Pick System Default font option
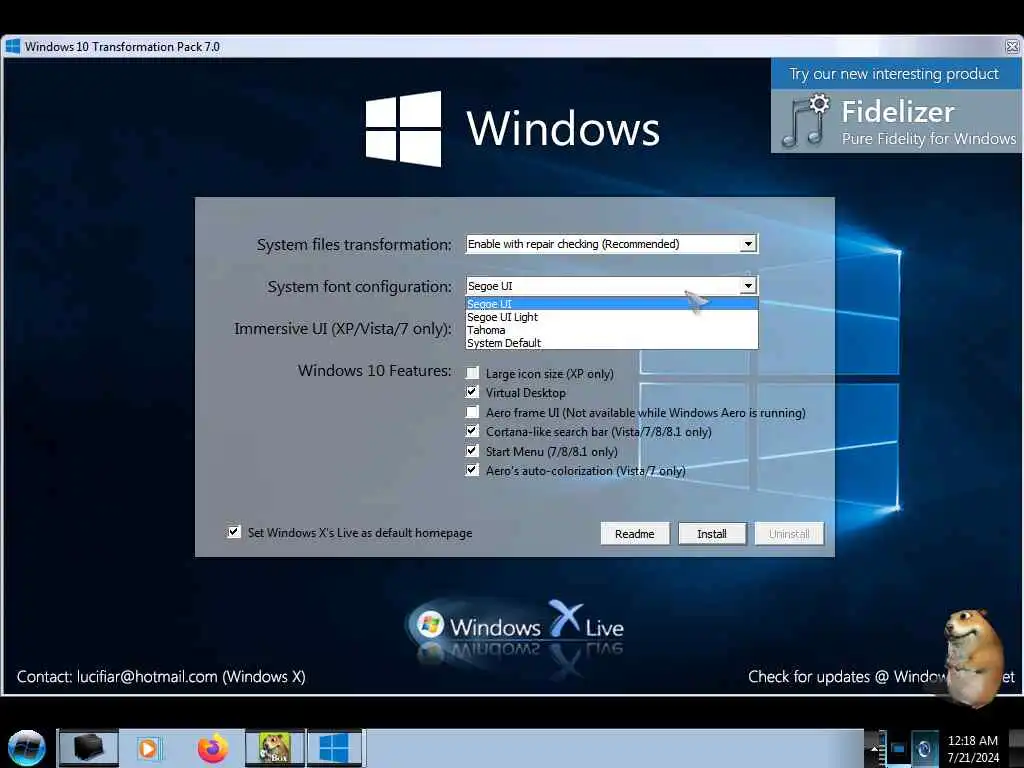Image resolution: width=1024 pixels, height=768 pixels. coord(612,343)
